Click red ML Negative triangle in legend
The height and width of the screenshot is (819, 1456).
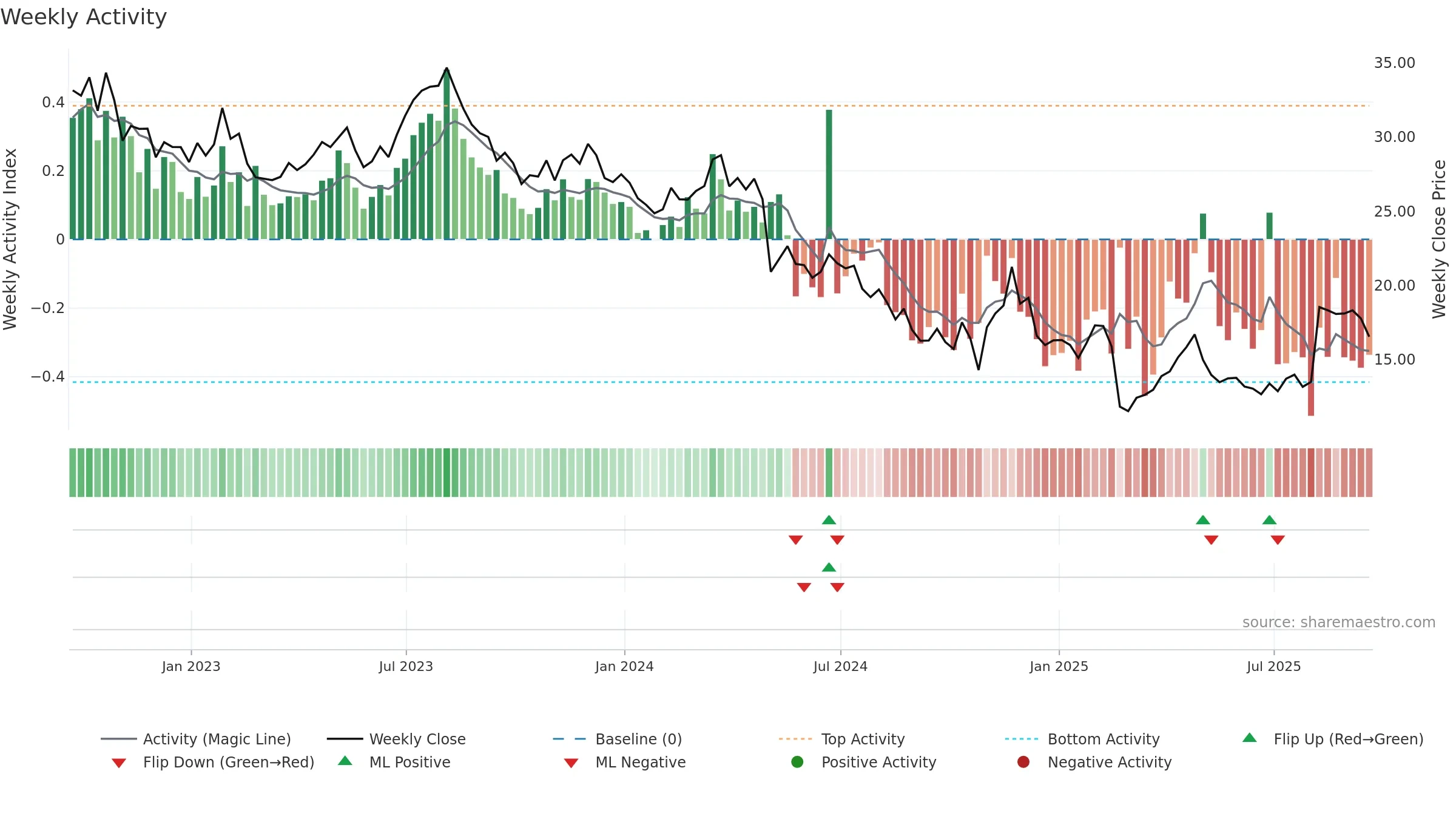[x=571, y=763]
